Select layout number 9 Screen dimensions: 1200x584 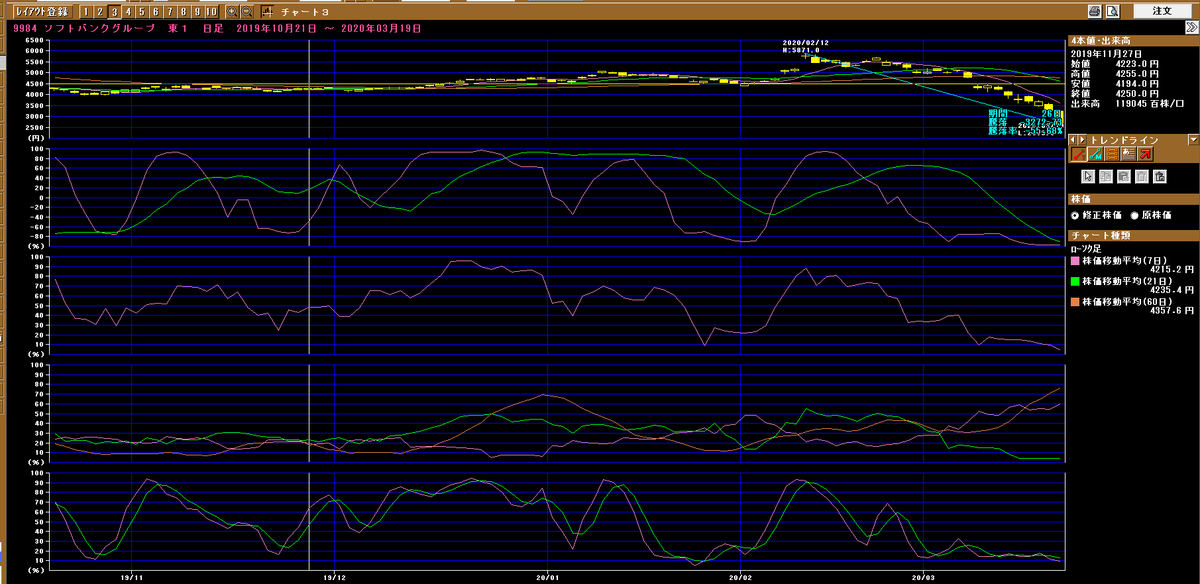[197, 12]
